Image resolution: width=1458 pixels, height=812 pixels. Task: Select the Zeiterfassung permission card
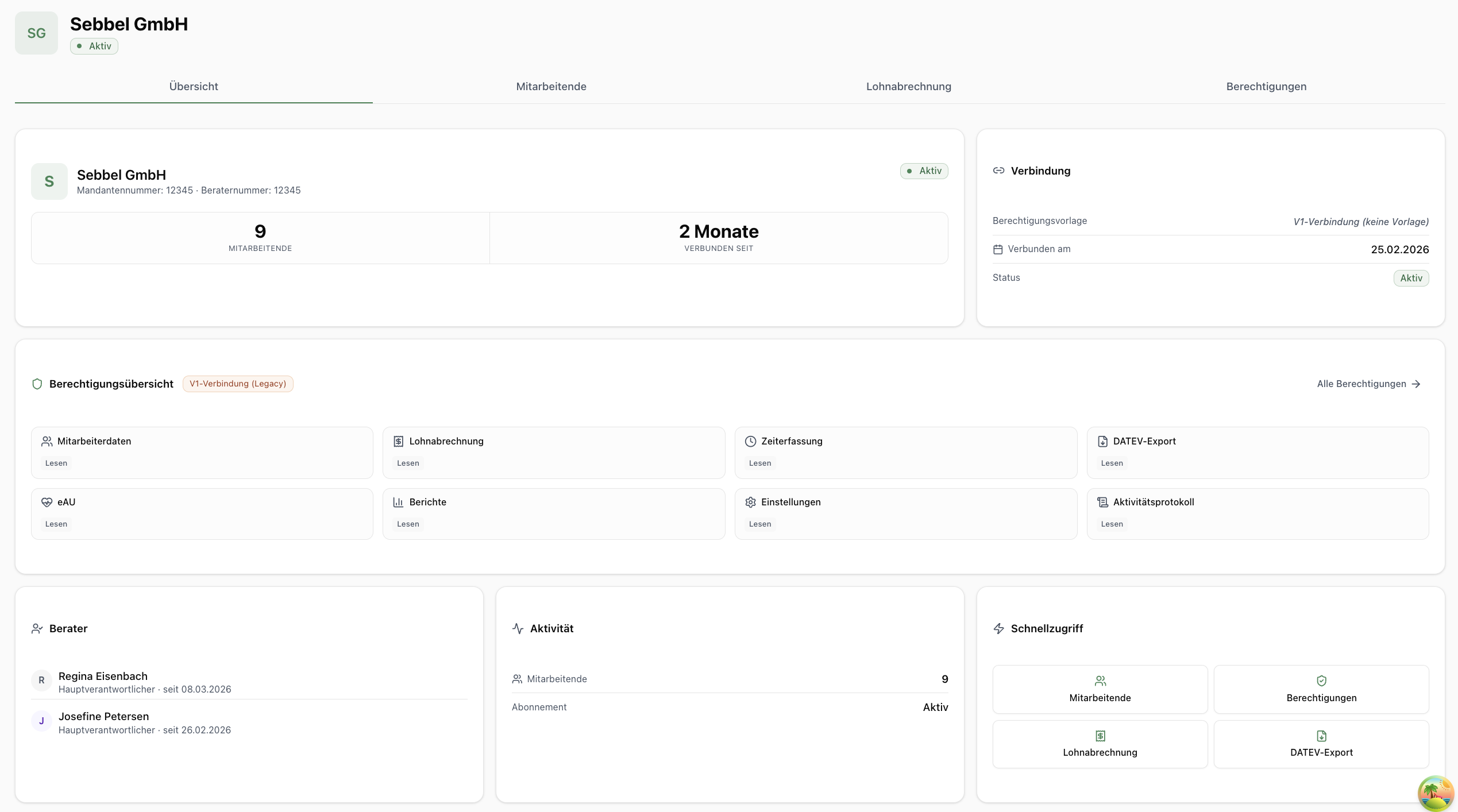pos(906,453)
